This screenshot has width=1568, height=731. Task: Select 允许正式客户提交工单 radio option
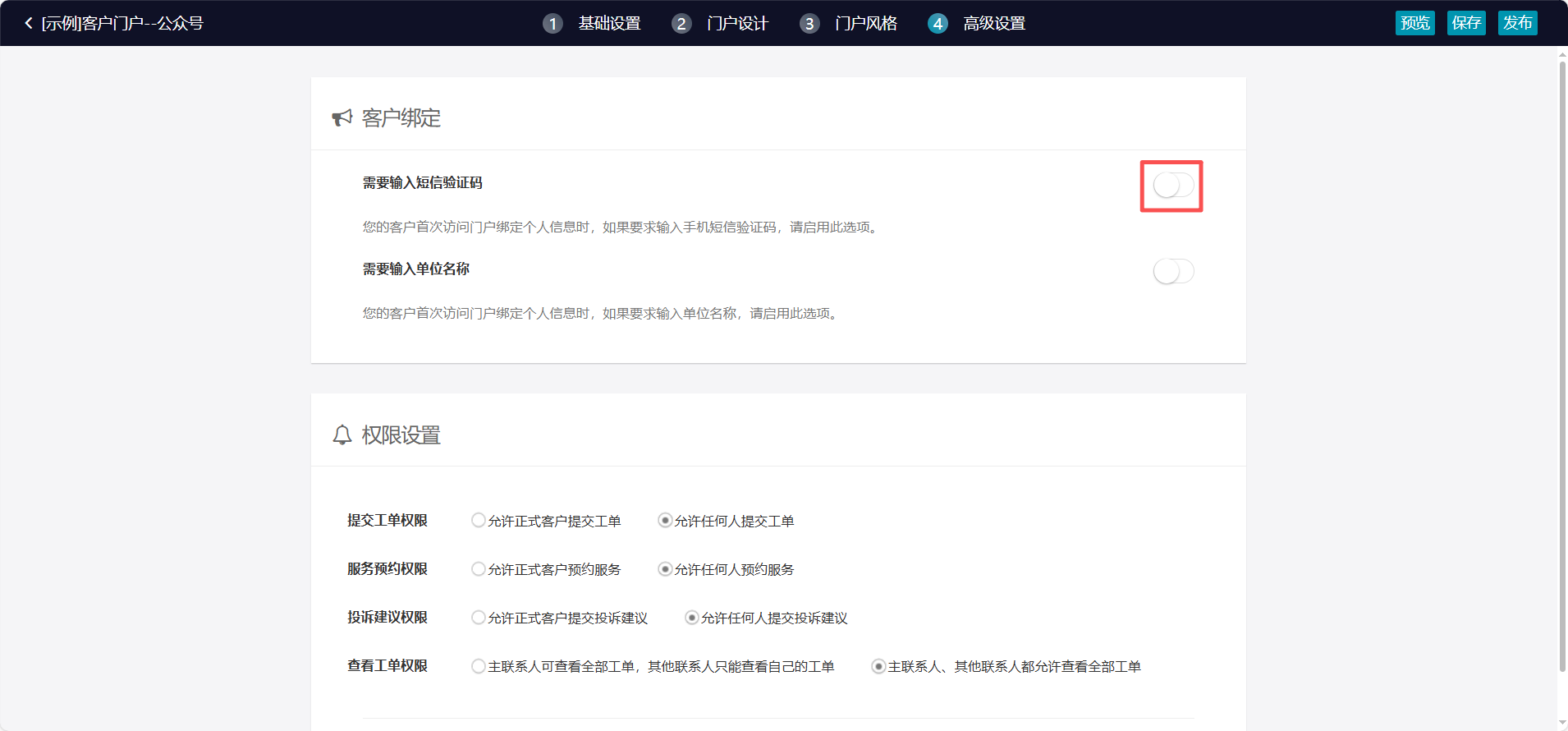pos(479,520)
